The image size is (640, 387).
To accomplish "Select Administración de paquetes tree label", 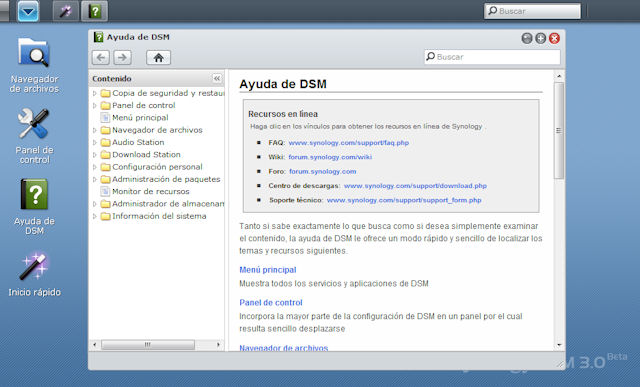I will [166, 179].
